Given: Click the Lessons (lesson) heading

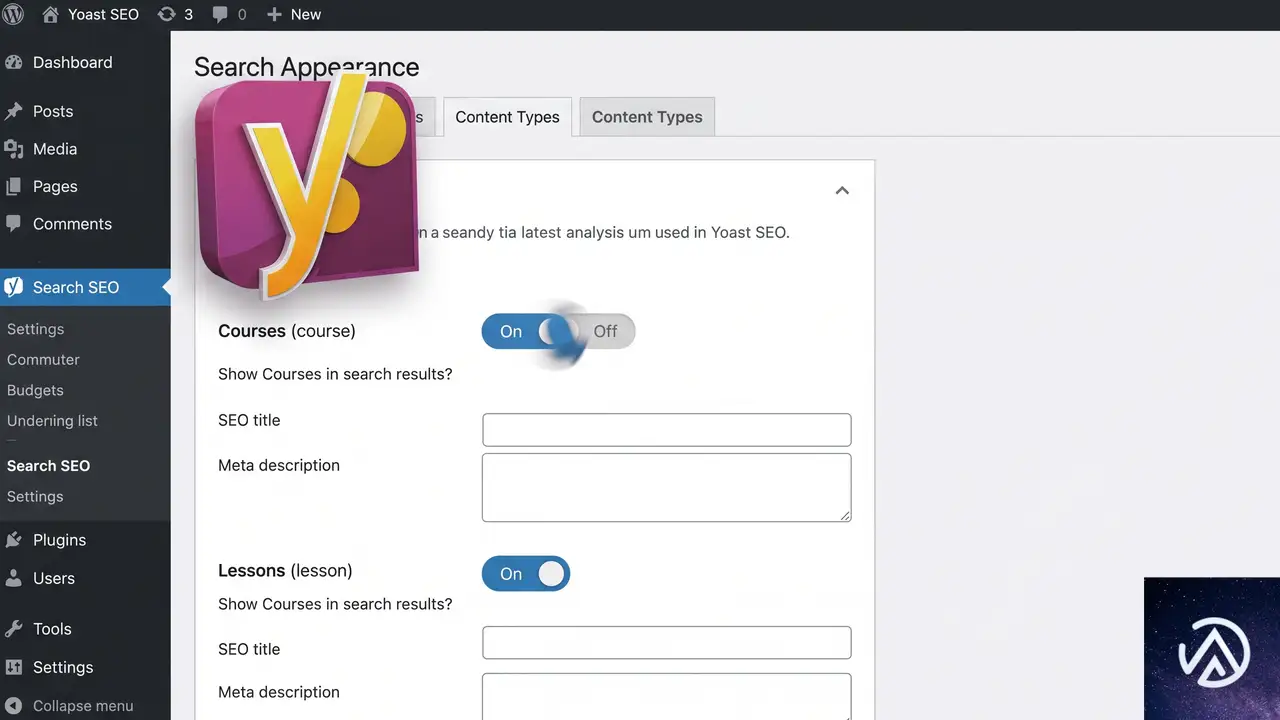Looking at the screenshot, I should [285, 571].
